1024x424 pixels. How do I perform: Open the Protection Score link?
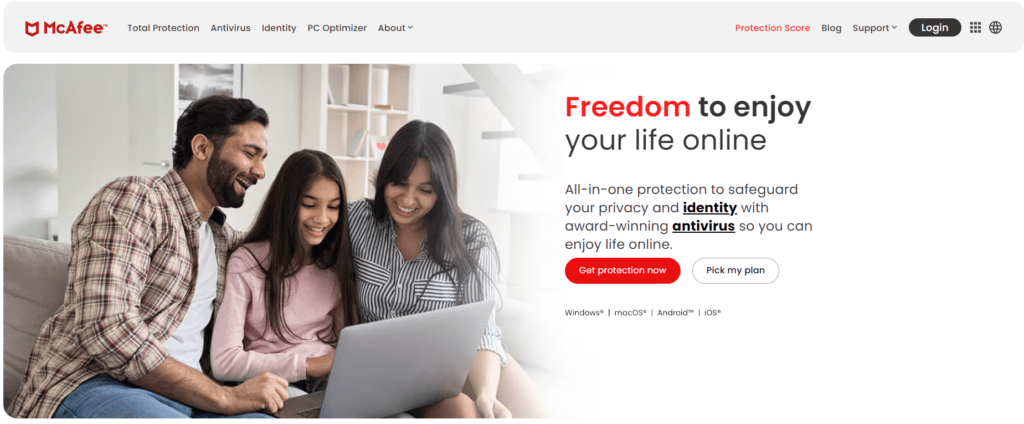pos(773,28)
